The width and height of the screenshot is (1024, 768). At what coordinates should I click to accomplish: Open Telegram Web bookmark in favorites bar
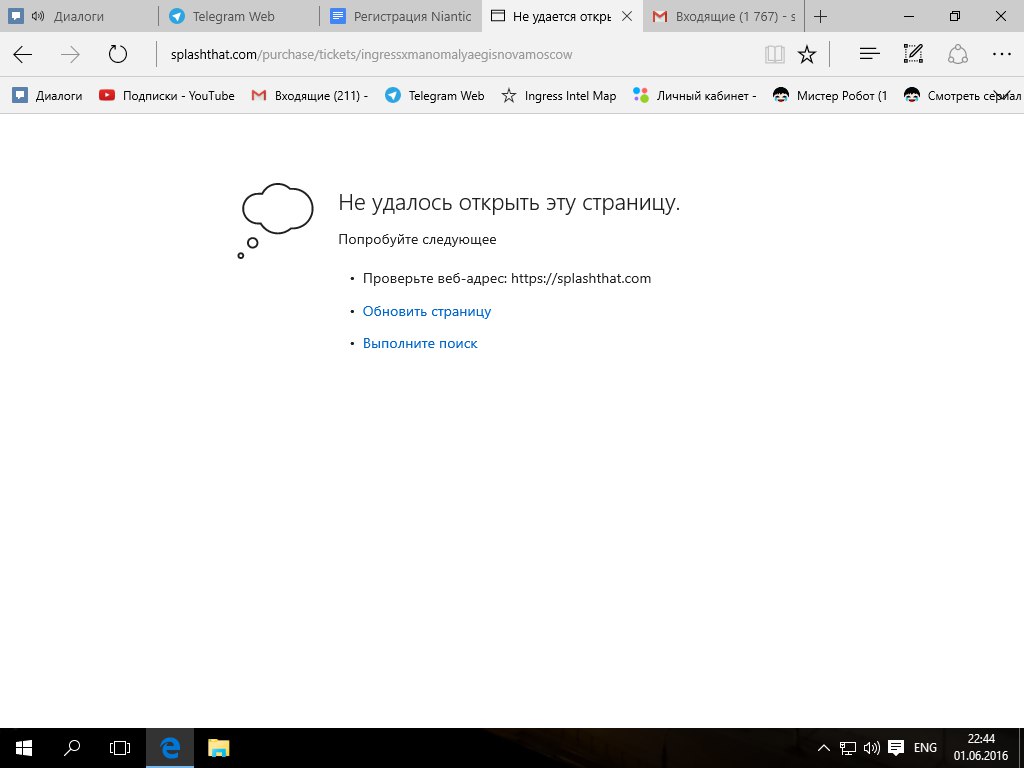coord(435,96)
